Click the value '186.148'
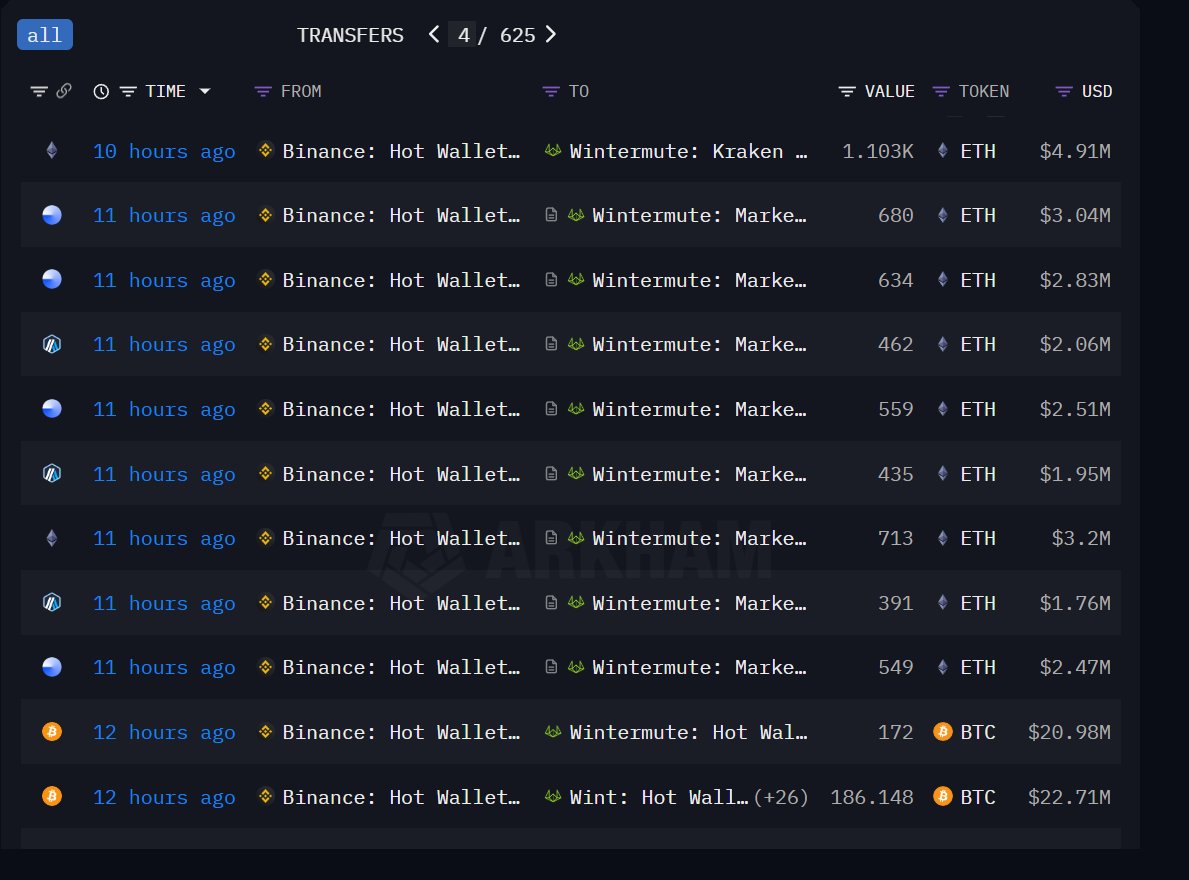This screenshot has height=880, width=1189. (x=872, y=797)
